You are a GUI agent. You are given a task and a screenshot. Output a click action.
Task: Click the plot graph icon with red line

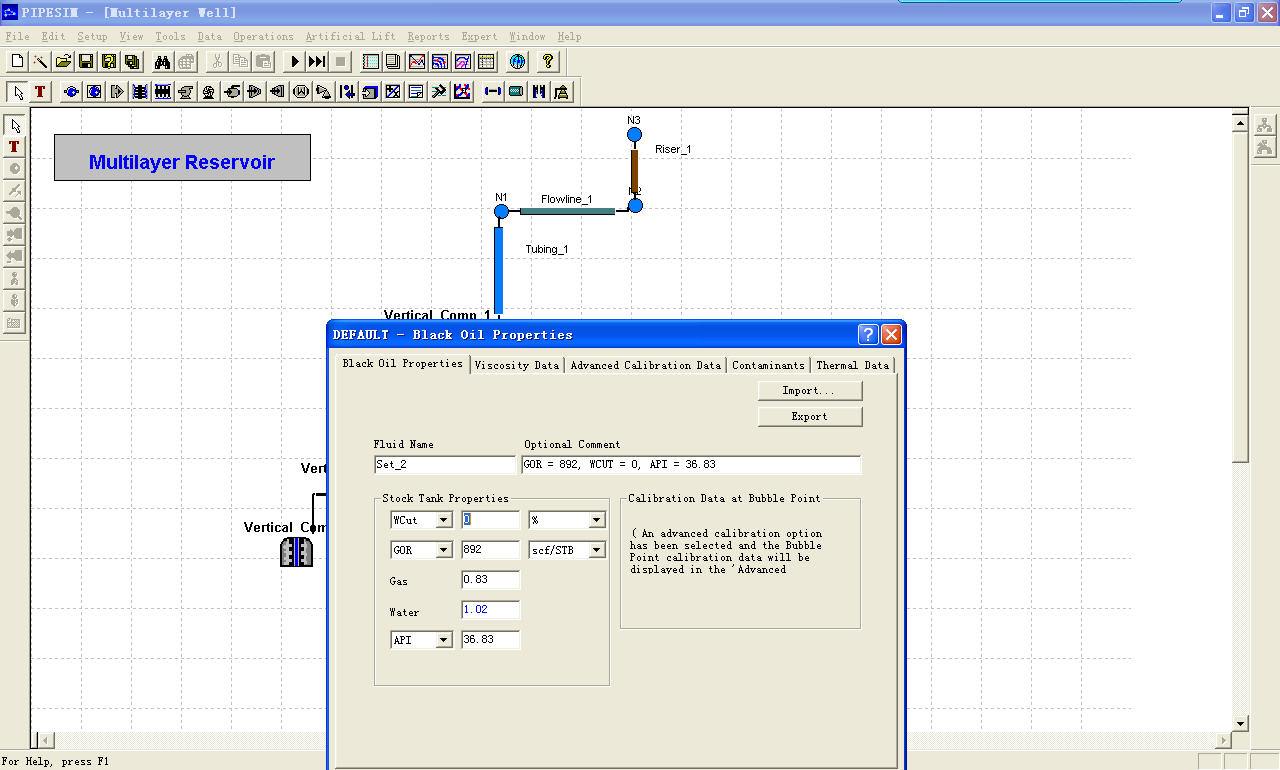point(417,61)
